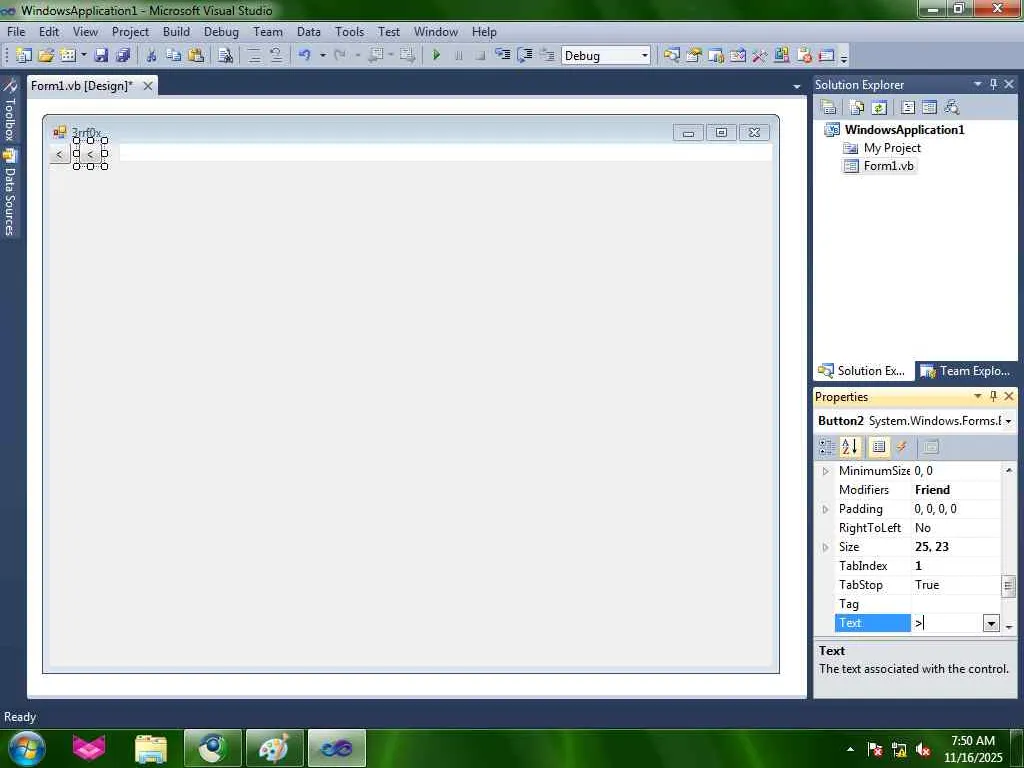Open the Toolbox via wrench-hammer icon
Viewport: 1024px width, 768px height.
759,56
